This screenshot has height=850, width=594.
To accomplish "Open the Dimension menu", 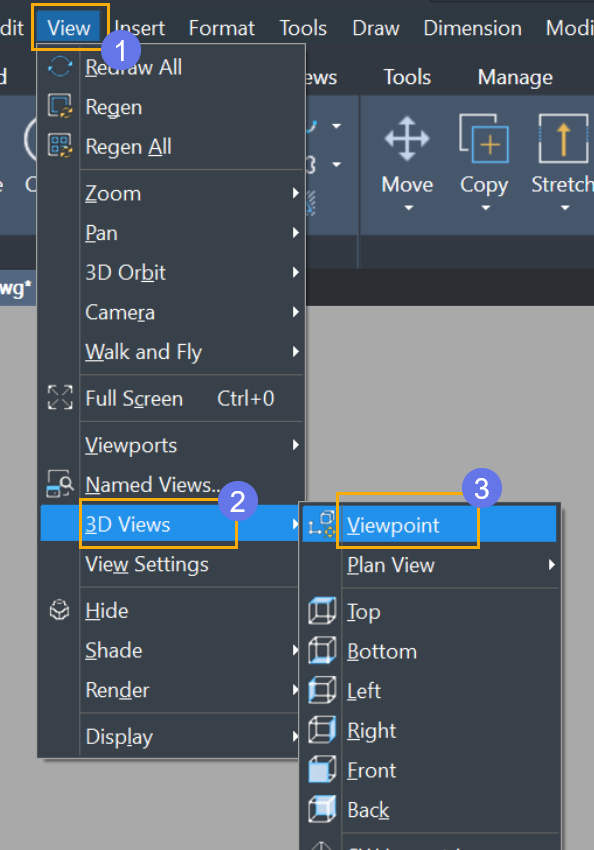I will coord(473,28).
